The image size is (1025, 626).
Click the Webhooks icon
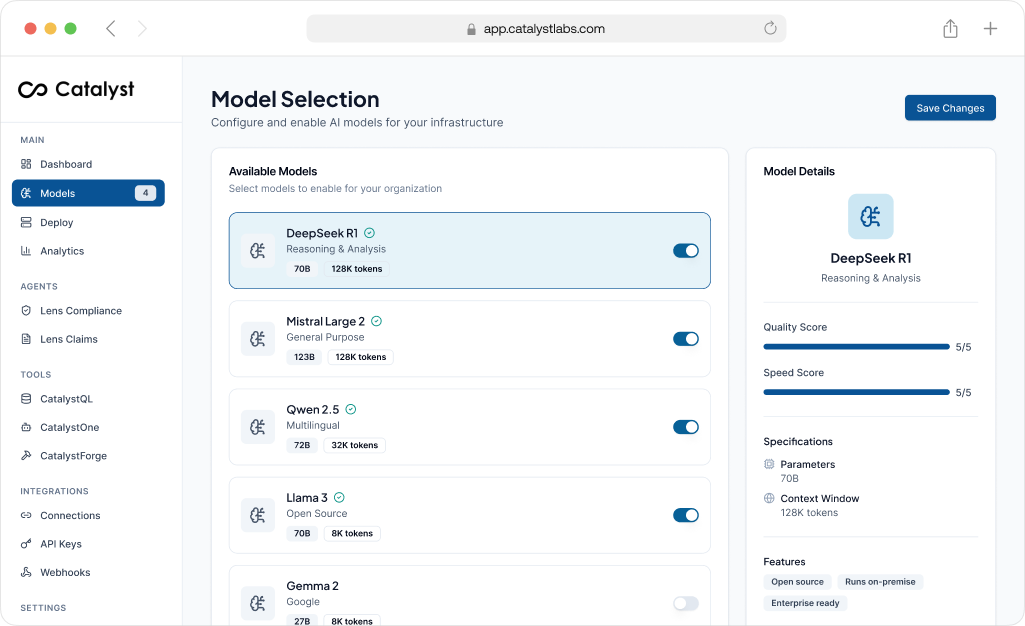(x=26, y=572)
